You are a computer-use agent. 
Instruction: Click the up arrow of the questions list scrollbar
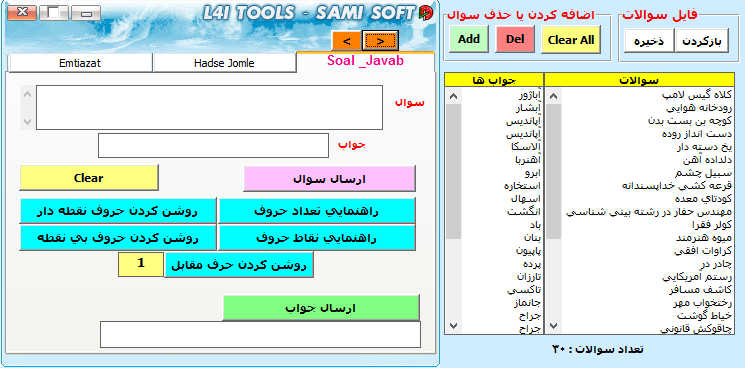click(x=553, y=97)
